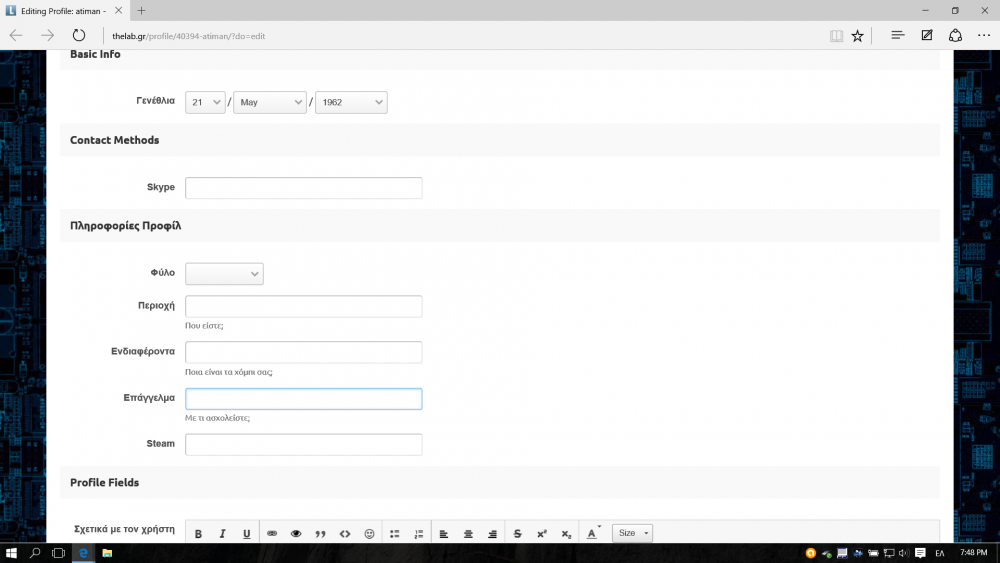Click the battery tray icon

click(873, 553)
